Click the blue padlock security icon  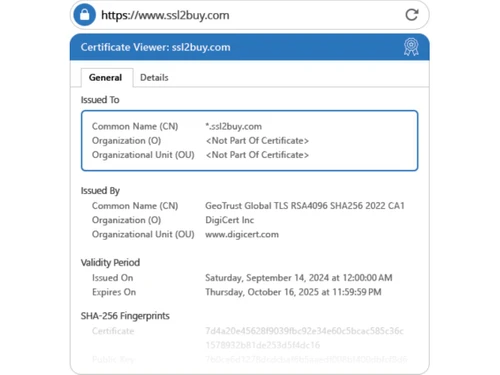(x=85, y=15)
